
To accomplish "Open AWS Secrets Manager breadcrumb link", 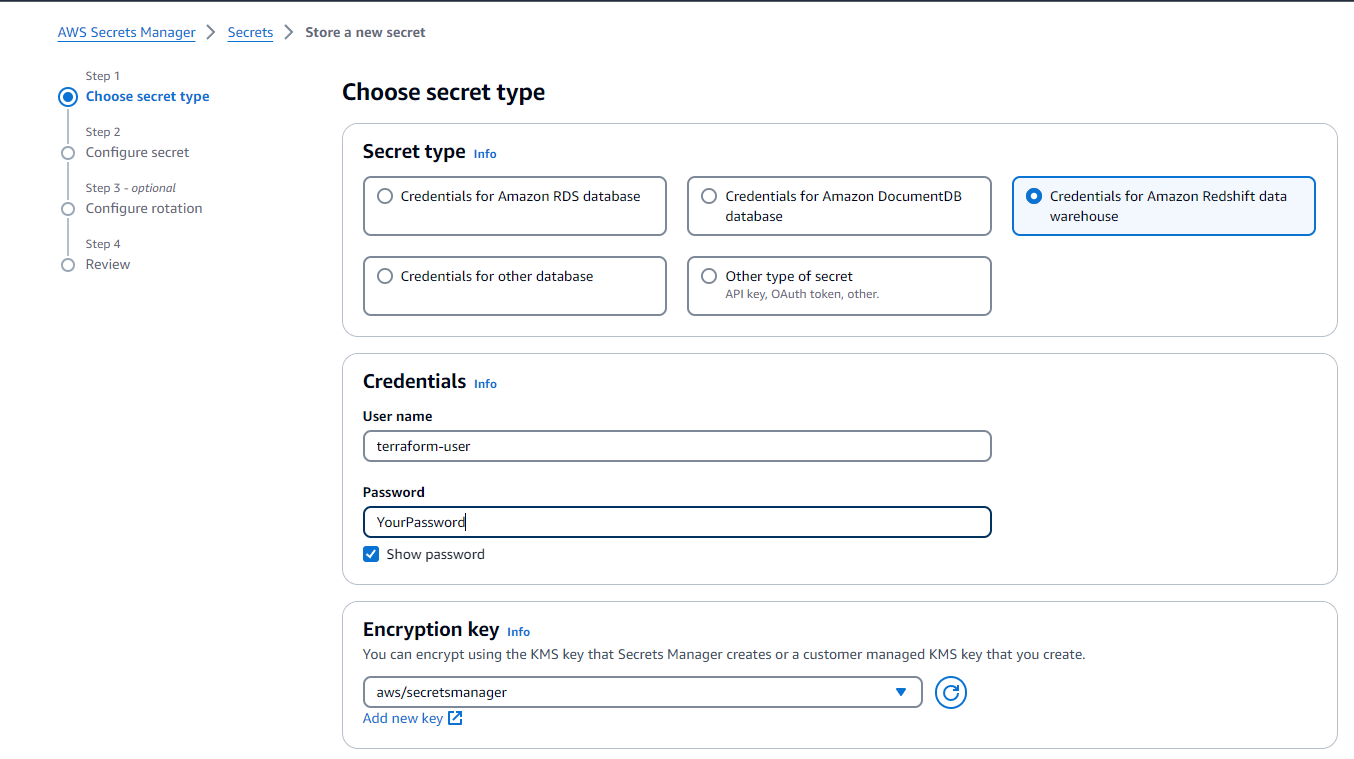I will [x=127, y=32].
